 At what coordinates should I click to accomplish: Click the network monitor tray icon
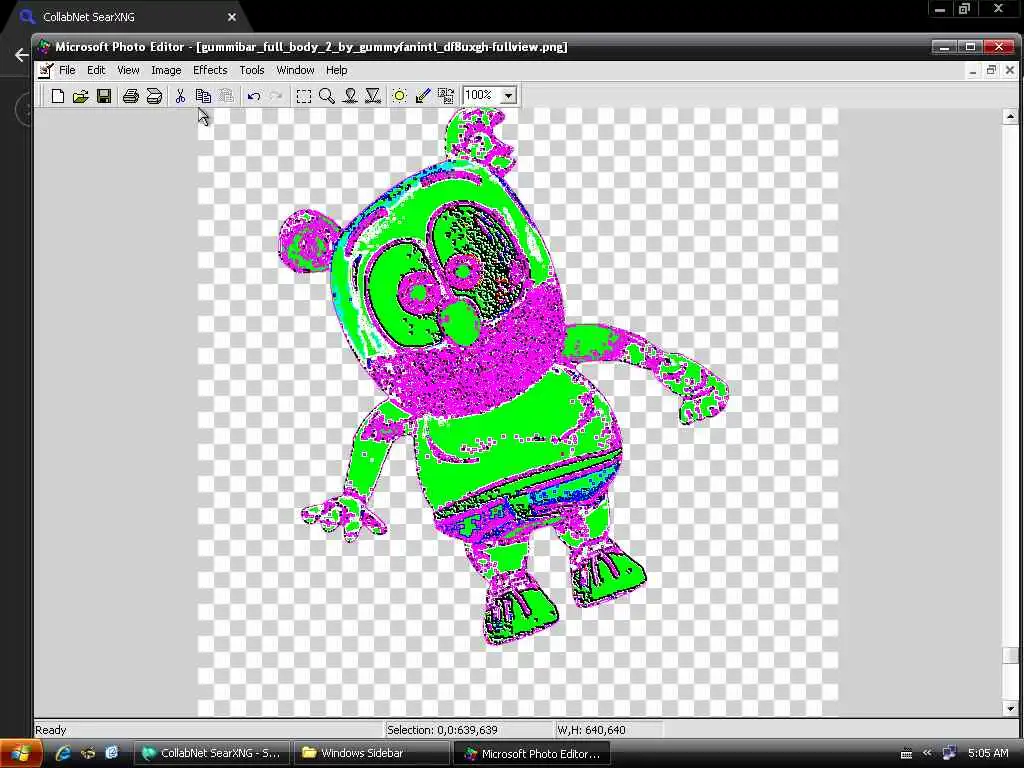point(949,753)
